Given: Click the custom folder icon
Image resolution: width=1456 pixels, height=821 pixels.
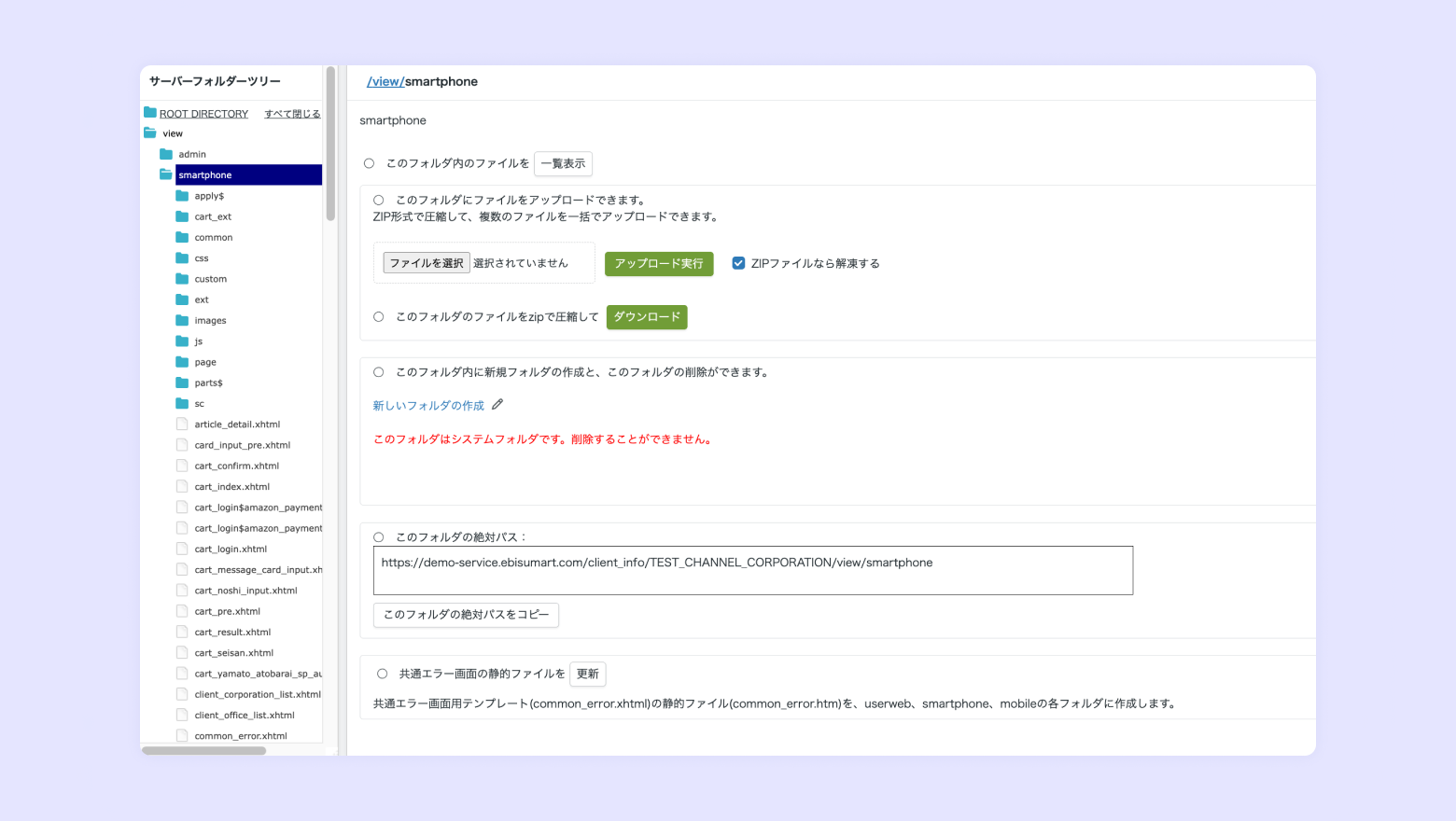Looking at the screenshot, I should coord(182,279).
